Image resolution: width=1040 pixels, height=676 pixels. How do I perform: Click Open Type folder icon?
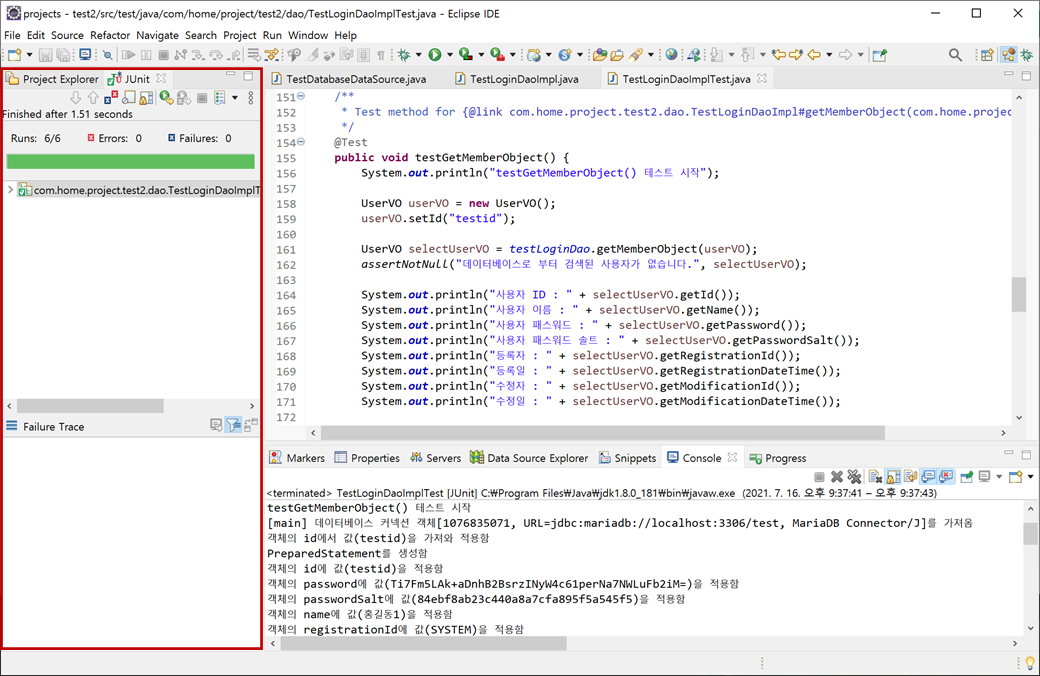600,55
